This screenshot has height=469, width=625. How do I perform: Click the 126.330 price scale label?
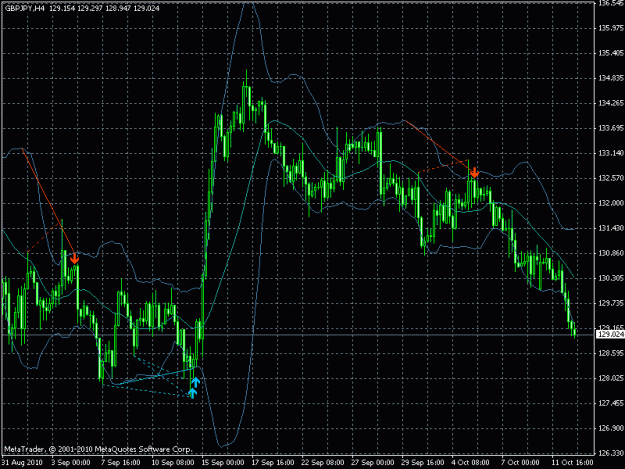[x=611, y=453]
